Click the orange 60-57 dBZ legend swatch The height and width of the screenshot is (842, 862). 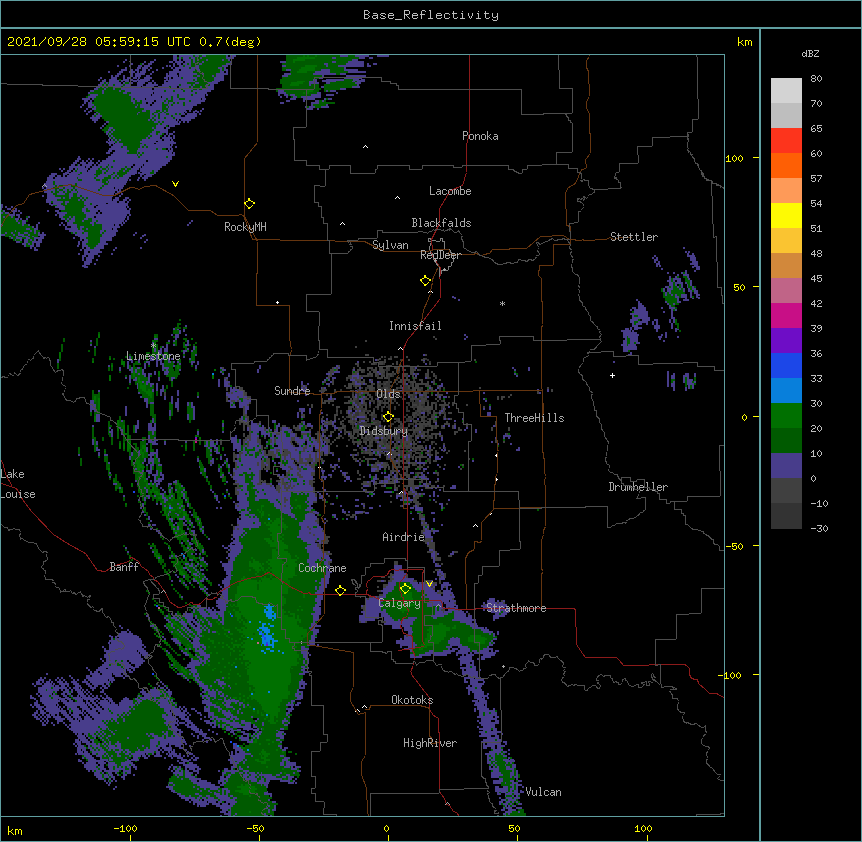tap(786, 165)
